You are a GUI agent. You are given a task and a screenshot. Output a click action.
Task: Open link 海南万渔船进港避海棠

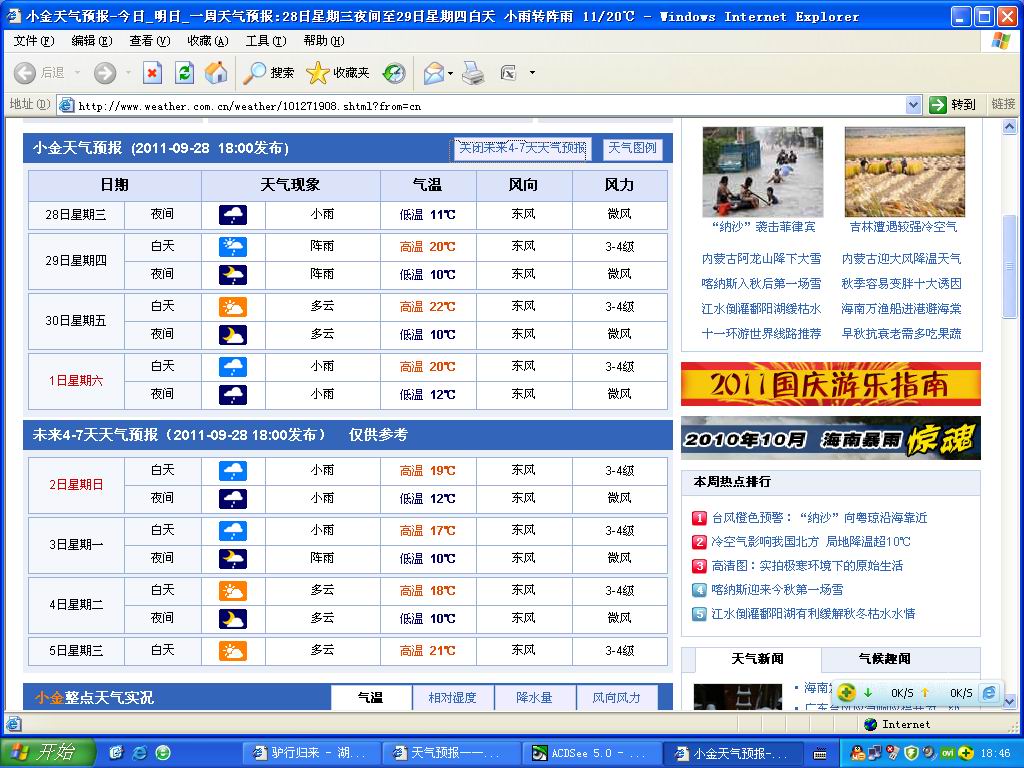coord(901,309)
